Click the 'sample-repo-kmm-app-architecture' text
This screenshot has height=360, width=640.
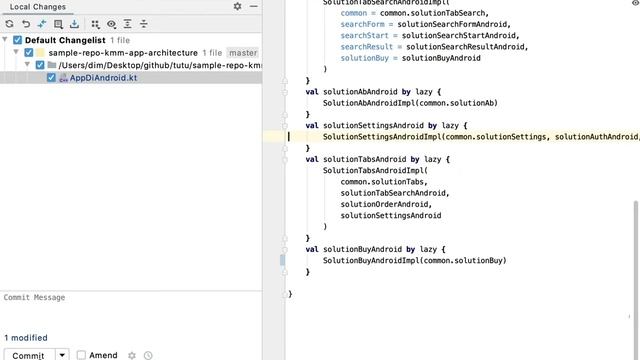point(123,53)
